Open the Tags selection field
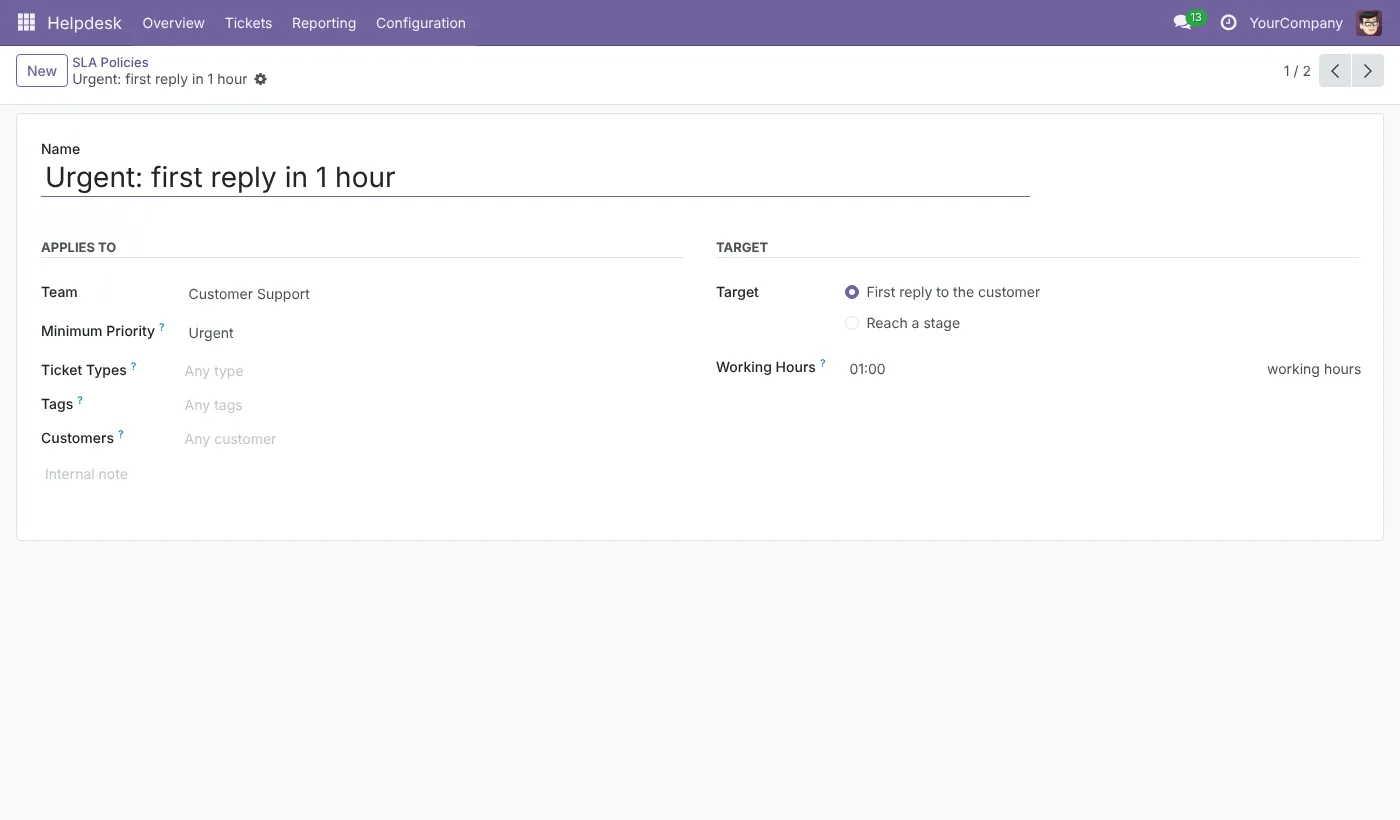 (x=434, y=405)
